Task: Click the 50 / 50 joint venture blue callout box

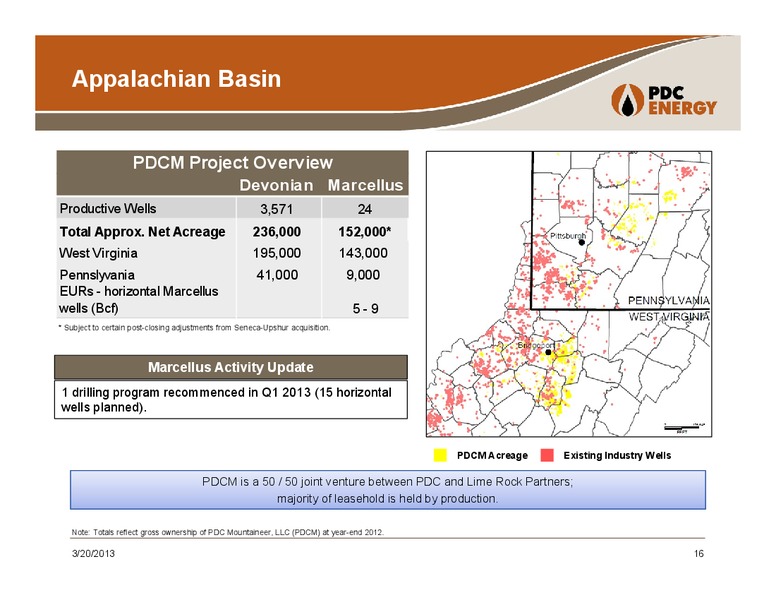Action: [x=388, y=490]
